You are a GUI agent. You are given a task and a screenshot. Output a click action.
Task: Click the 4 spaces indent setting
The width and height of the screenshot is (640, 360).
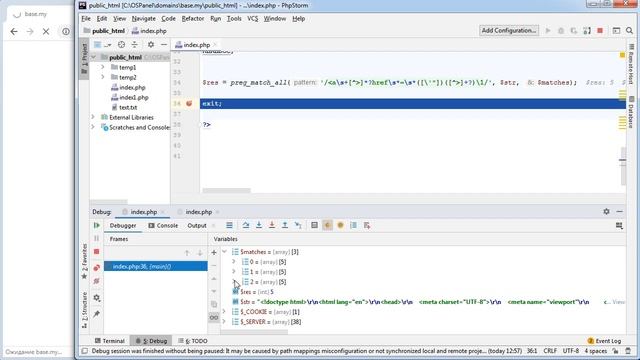[596, 351]
